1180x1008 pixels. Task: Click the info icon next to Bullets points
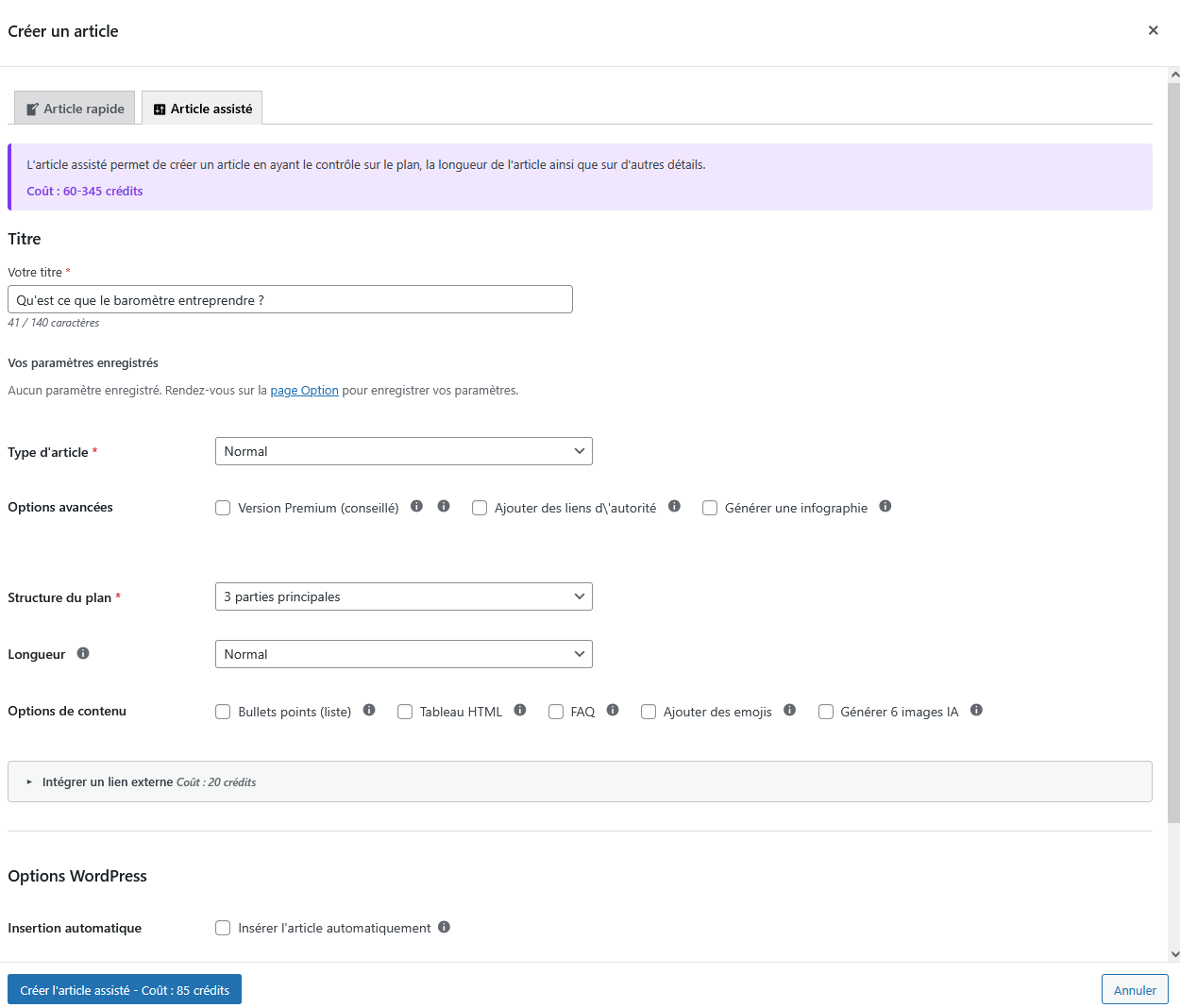(x=369, y=709)
